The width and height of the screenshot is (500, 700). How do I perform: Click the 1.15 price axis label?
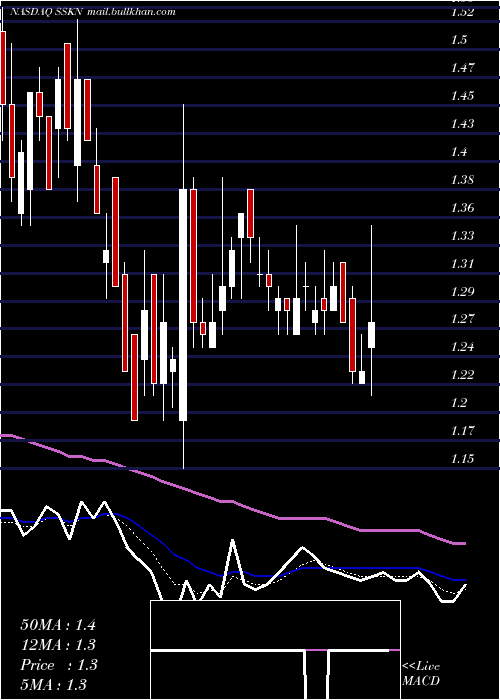462,458
